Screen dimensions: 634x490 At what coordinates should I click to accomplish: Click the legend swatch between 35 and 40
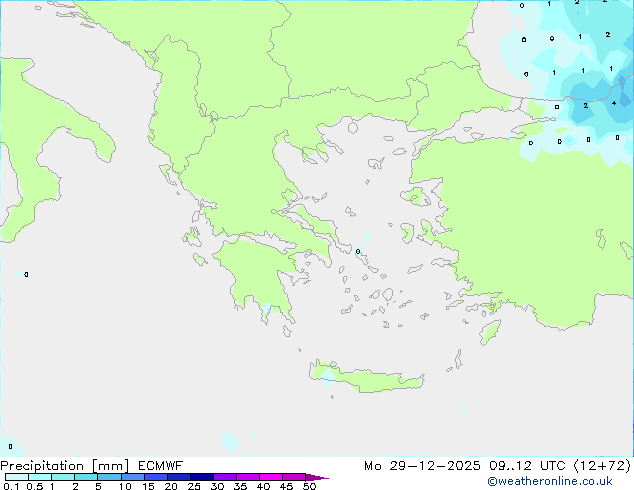[x=248, y=477]
